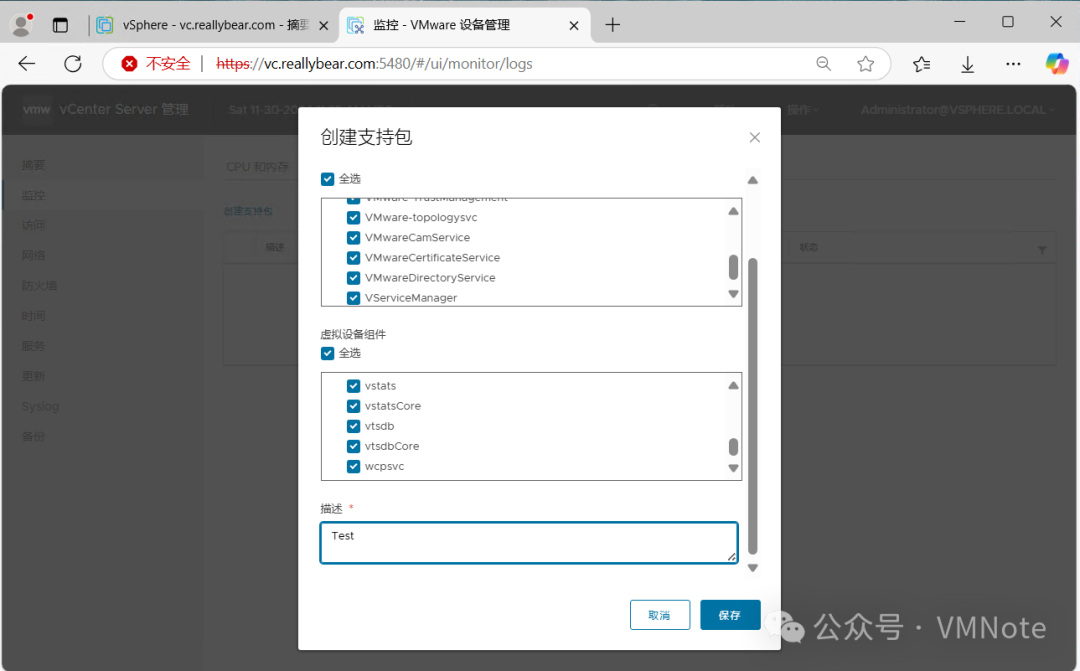The image size is (1080, 671).
Task: Switch to vSphere vc.reallybear.com tab
Action: [x=214, y=25]
